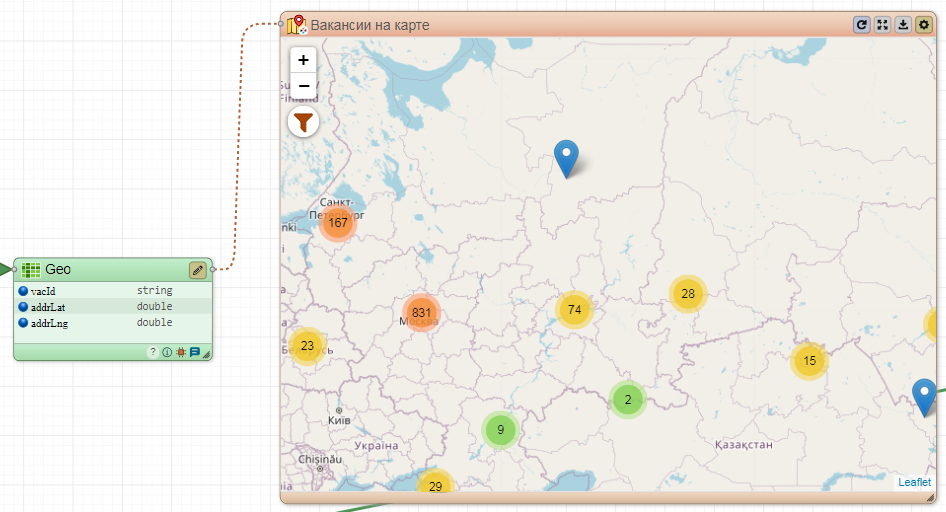This screenshot has width=946, height=512.
Task: Click the green cluster labeled 9
Action: 500,431
